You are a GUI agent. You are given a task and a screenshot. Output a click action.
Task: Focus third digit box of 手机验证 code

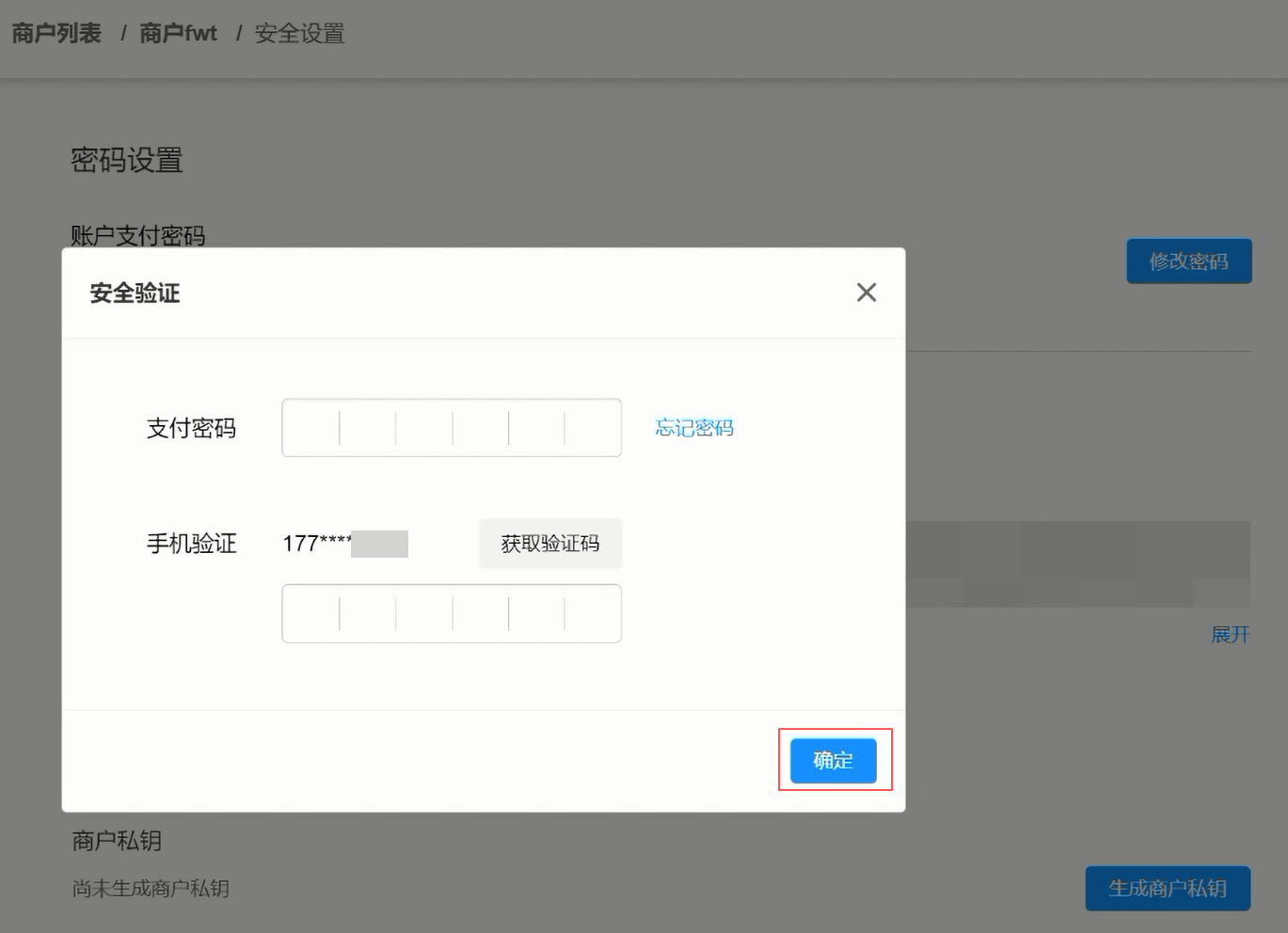tap(424, 613)
